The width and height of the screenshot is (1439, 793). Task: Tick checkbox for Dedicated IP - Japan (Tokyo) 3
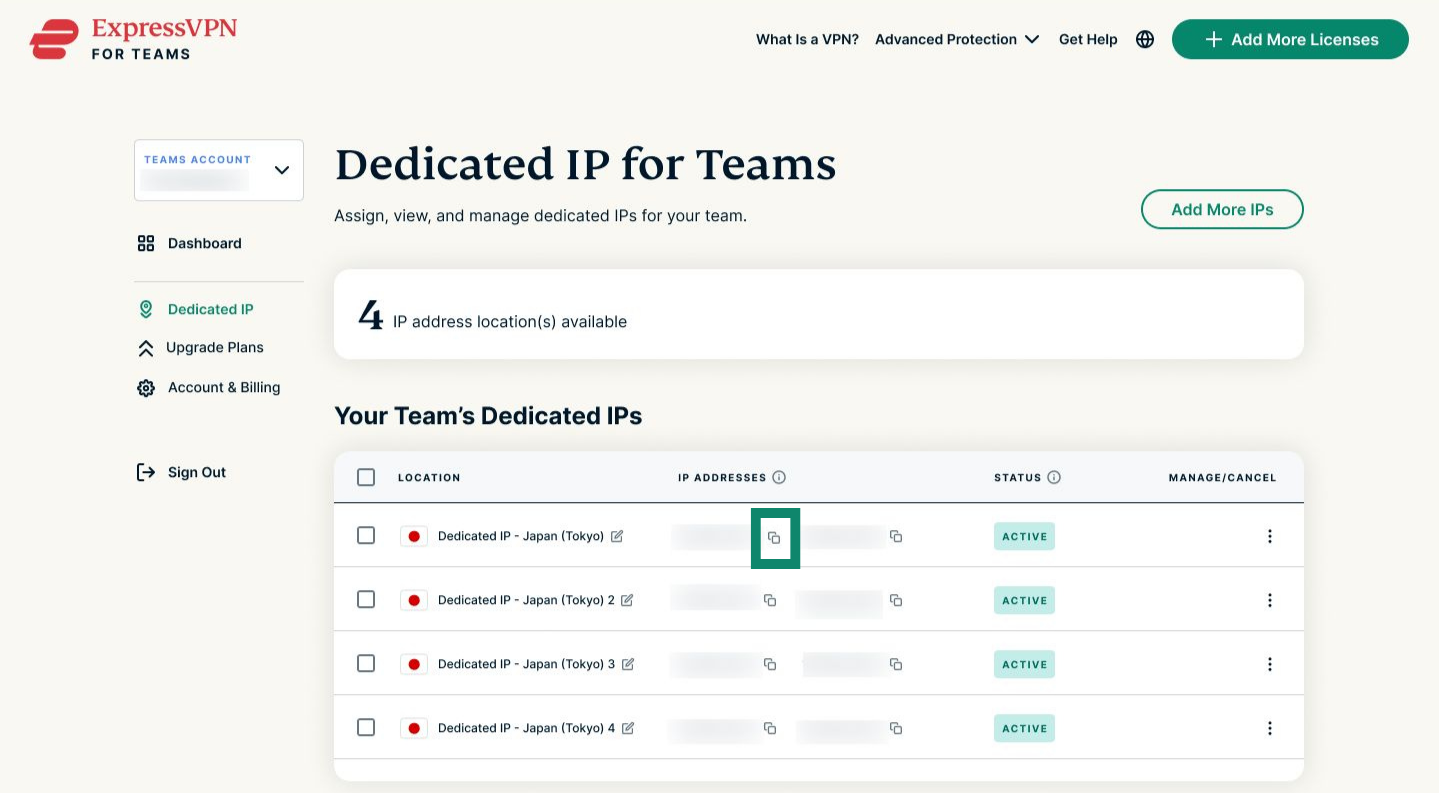tap(366, 664)
